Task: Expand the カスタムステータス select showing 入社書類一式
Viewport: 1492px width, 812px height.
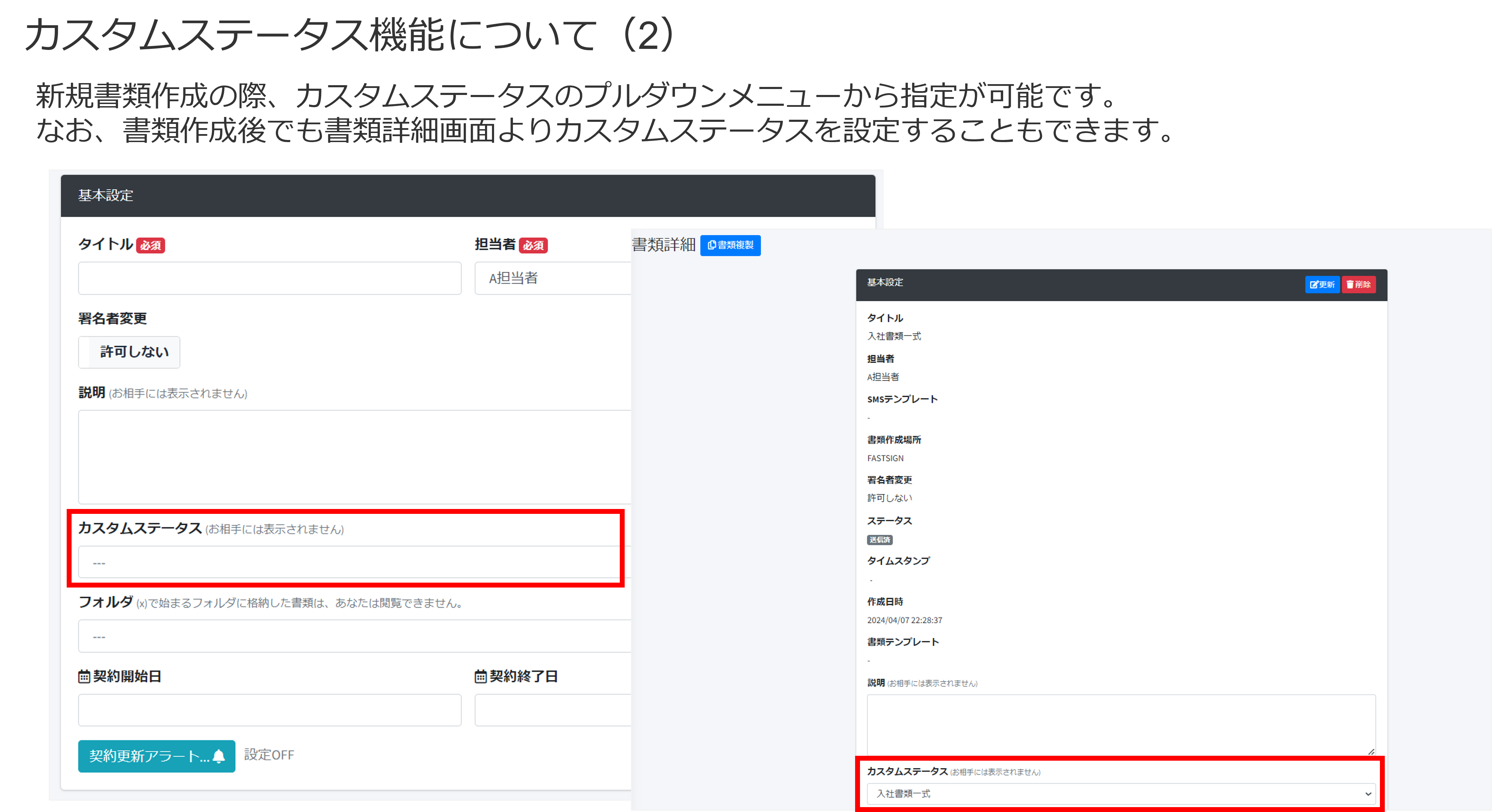Action: (x=1121, y=793)
